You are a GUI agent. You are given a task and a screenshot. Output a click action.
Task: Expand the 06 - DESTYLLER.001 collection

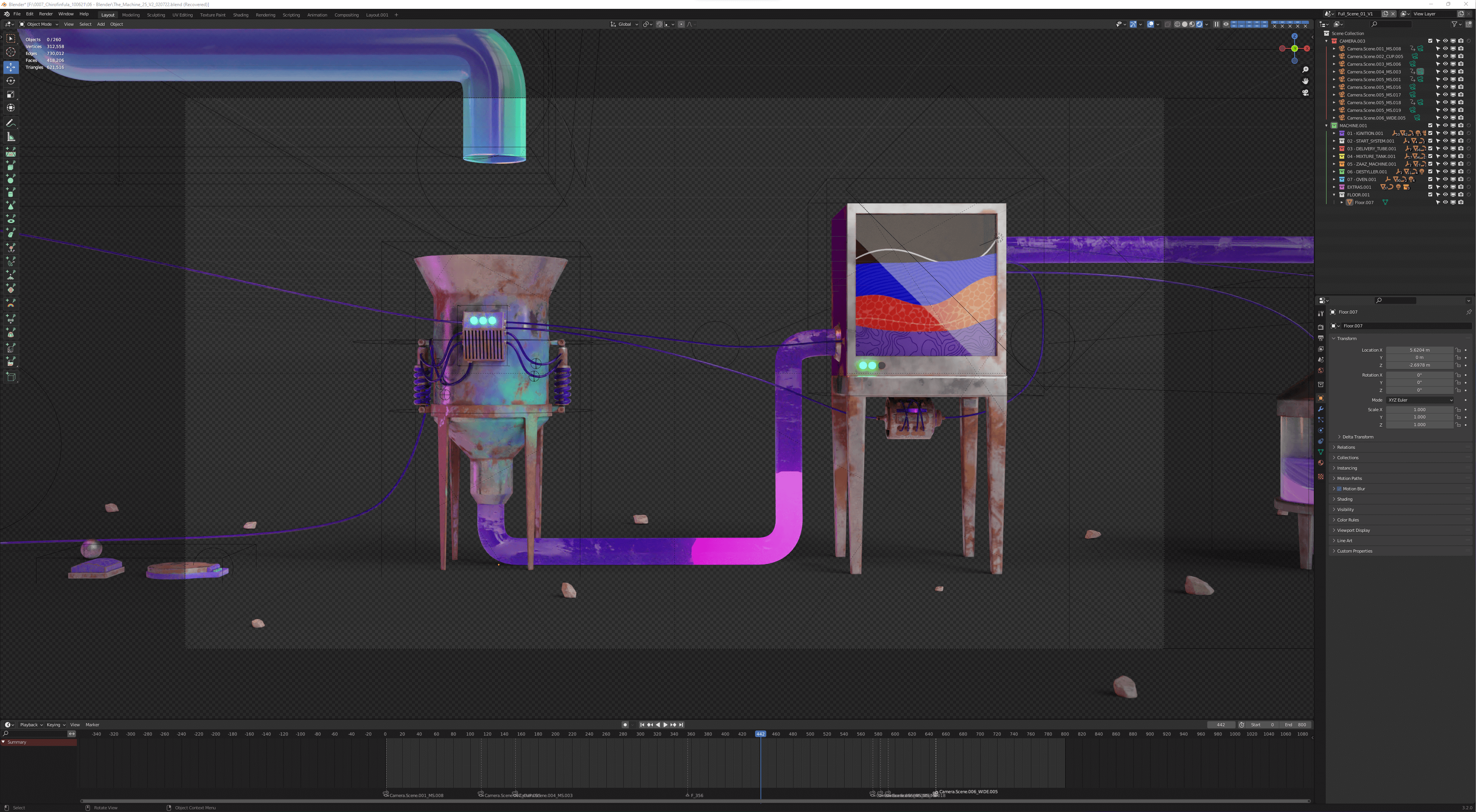[1334, 171]
